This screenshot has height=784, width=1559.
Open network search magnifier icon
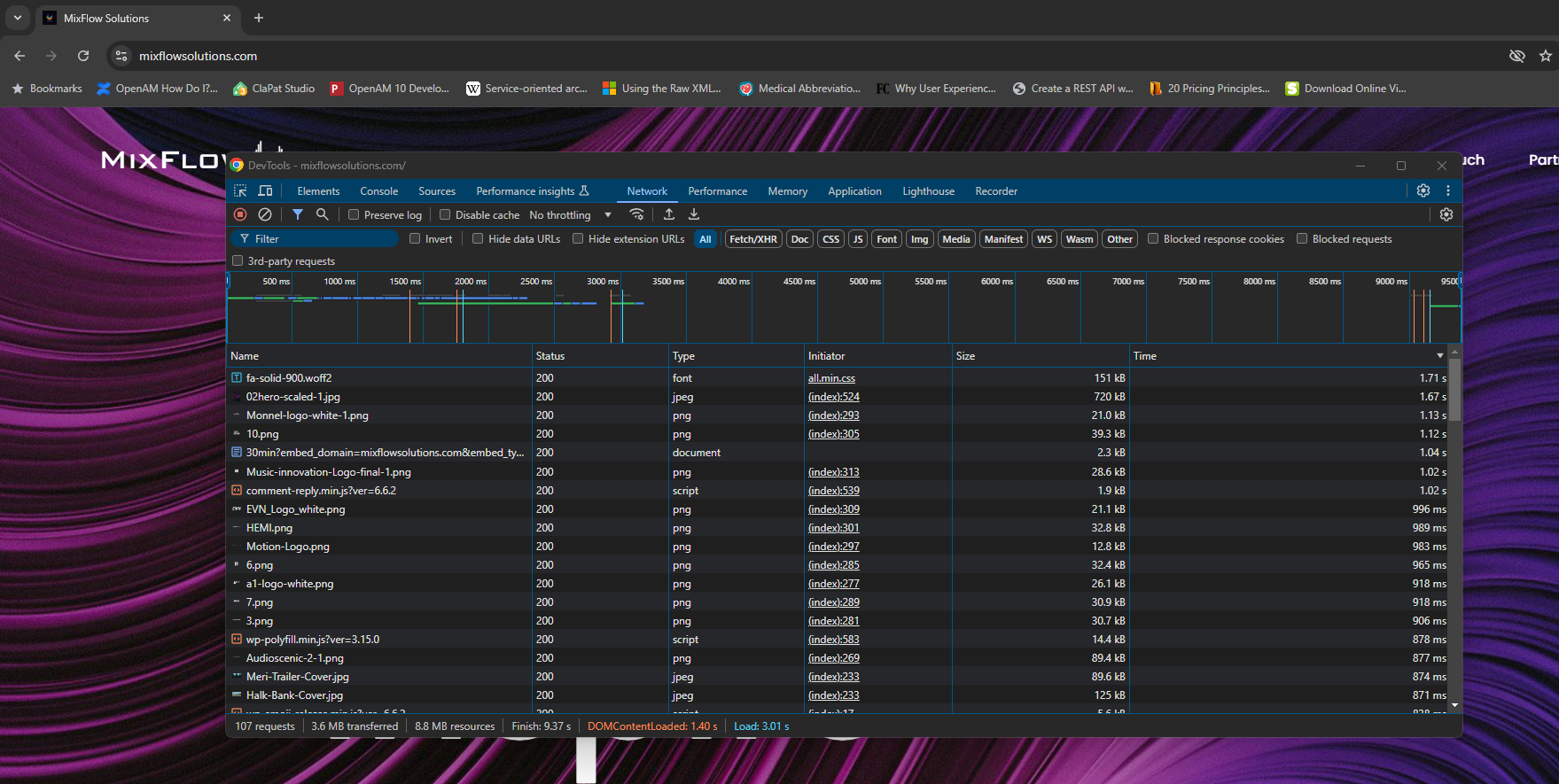(x=323, y=214)
